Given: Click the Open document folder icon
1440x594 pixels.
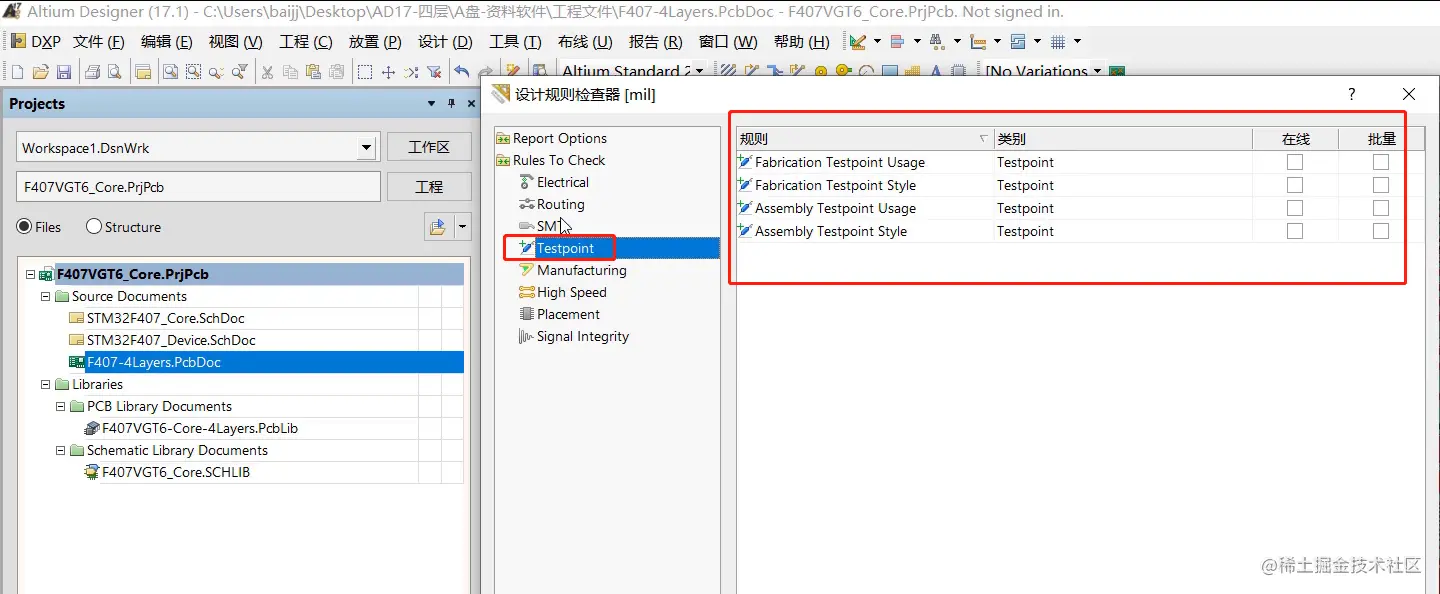Looking at the screenshot, I should point(41,72).
